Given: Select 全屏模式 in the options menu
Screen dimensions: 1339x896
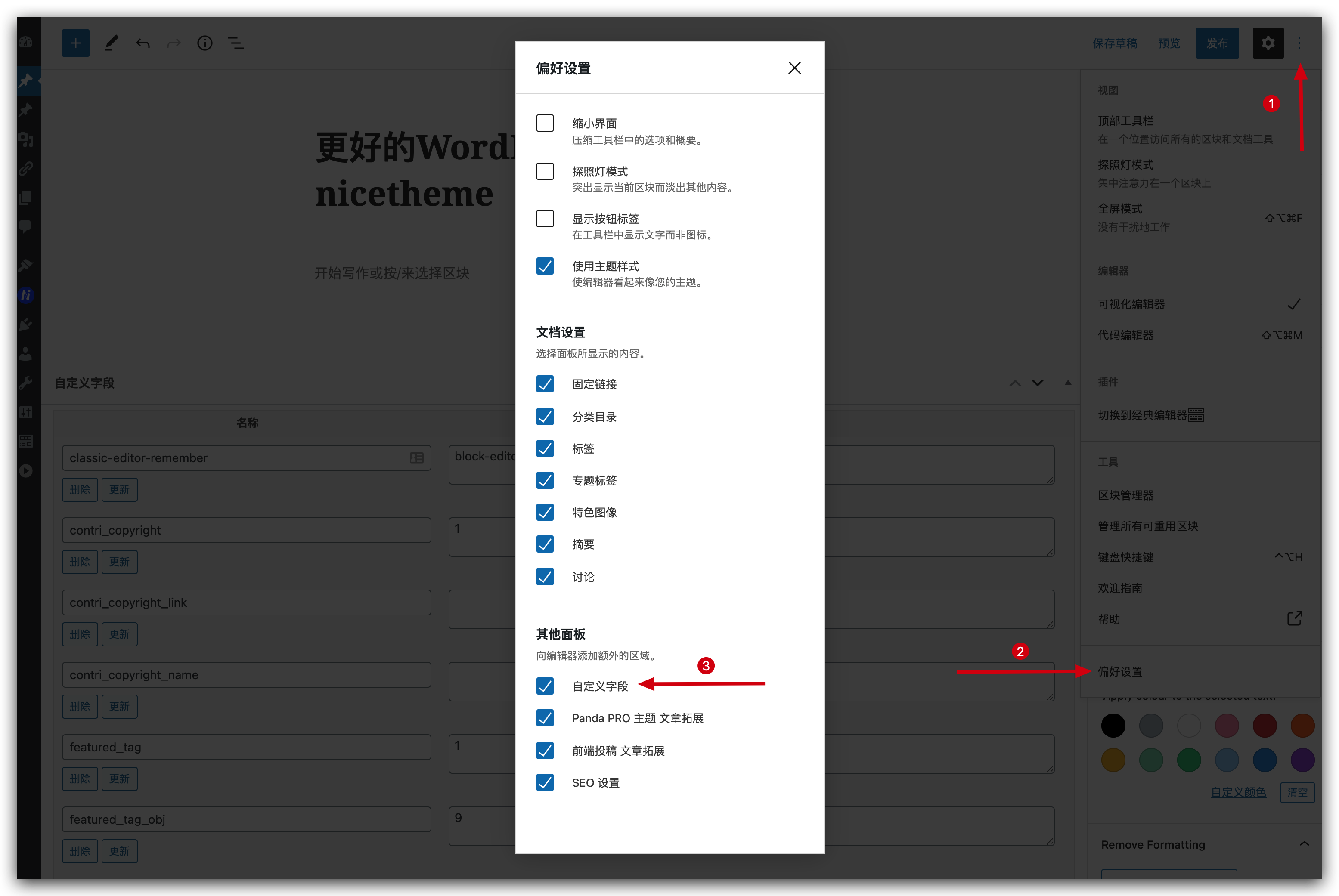Looking at the screenshot, I should tap(1200, 218).
